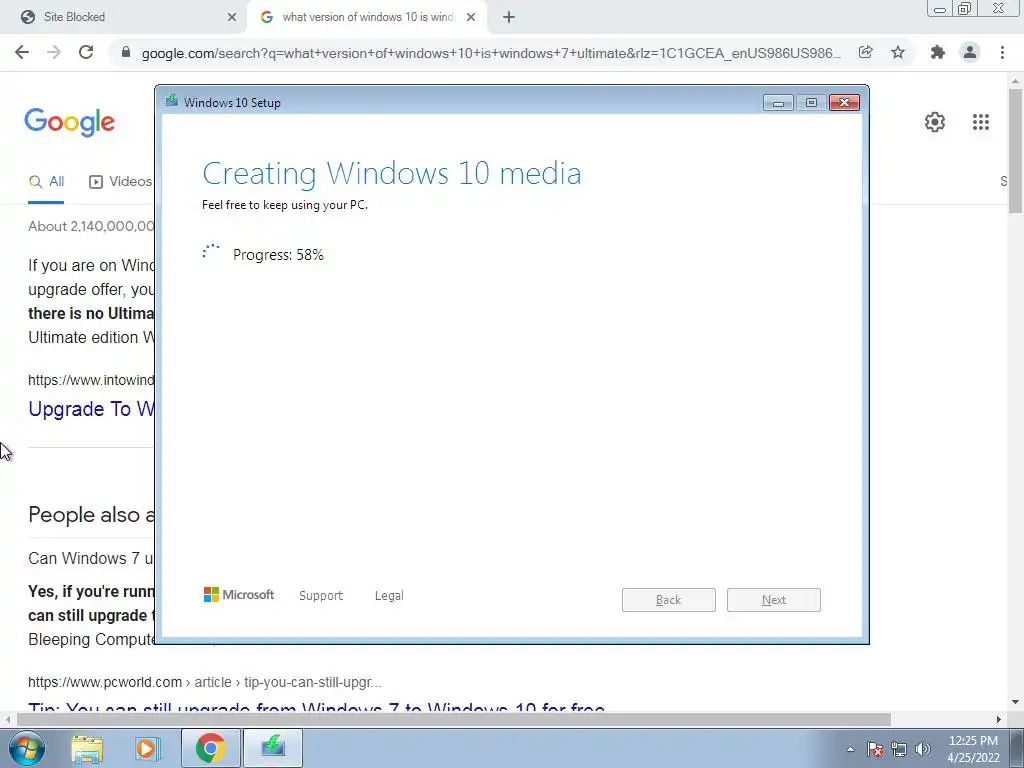This screenshot has height=768, width=1024.
Task: Switch to Chrome on the taskbar
Action: pos(210,748)
